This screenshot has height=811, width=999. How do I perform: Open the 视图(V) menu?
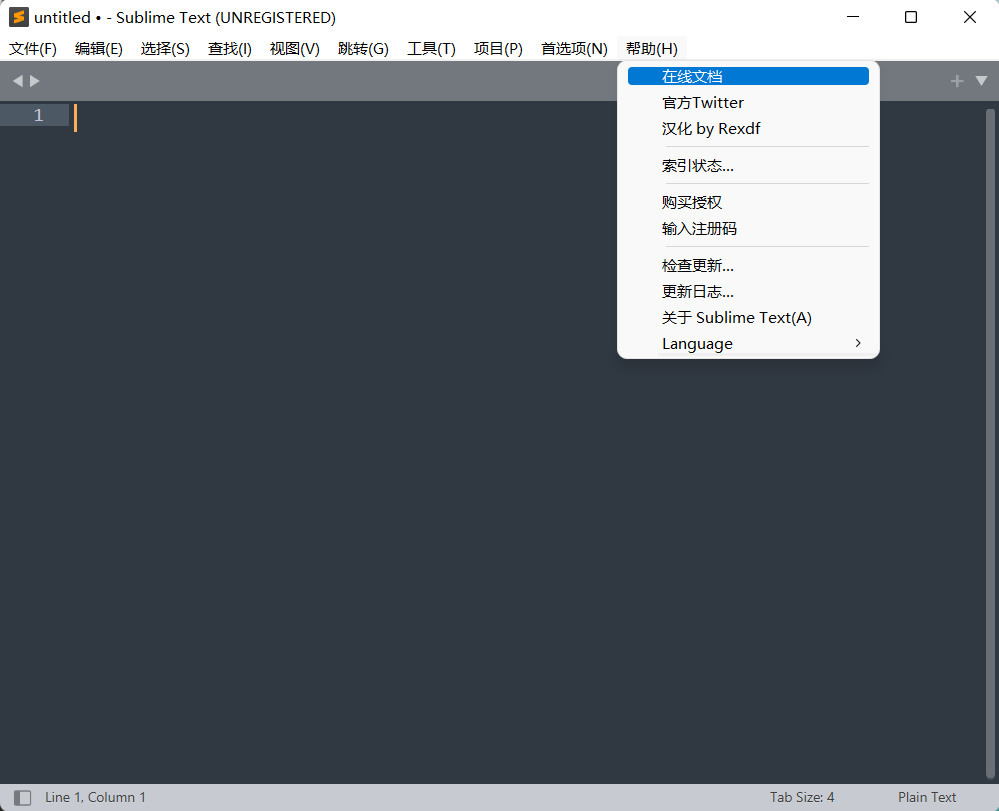294,48
